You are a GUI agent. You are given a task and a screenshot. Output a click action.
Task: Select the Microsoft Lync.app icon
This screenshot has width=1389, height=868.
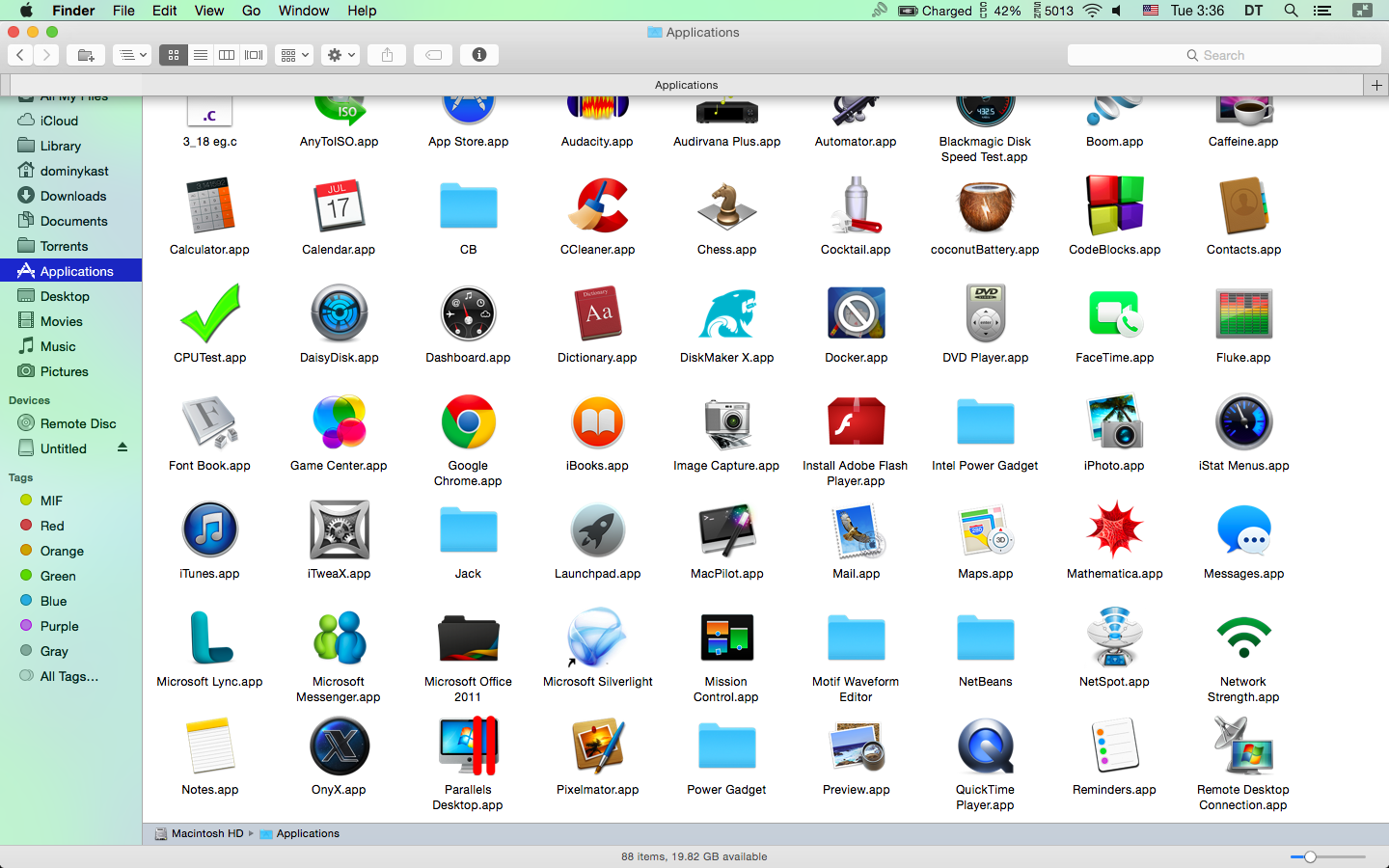[x=209, y=637]
